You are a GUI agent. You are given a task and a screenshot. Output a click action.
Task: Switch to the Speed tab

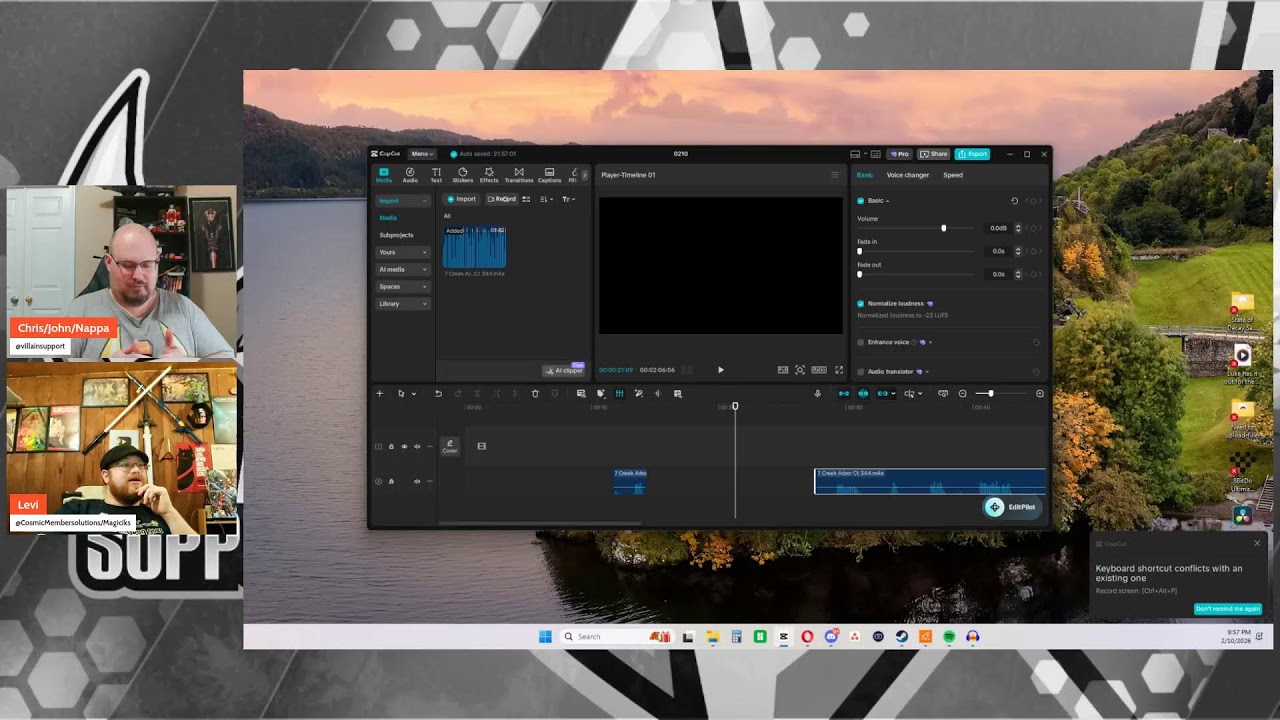953,175
